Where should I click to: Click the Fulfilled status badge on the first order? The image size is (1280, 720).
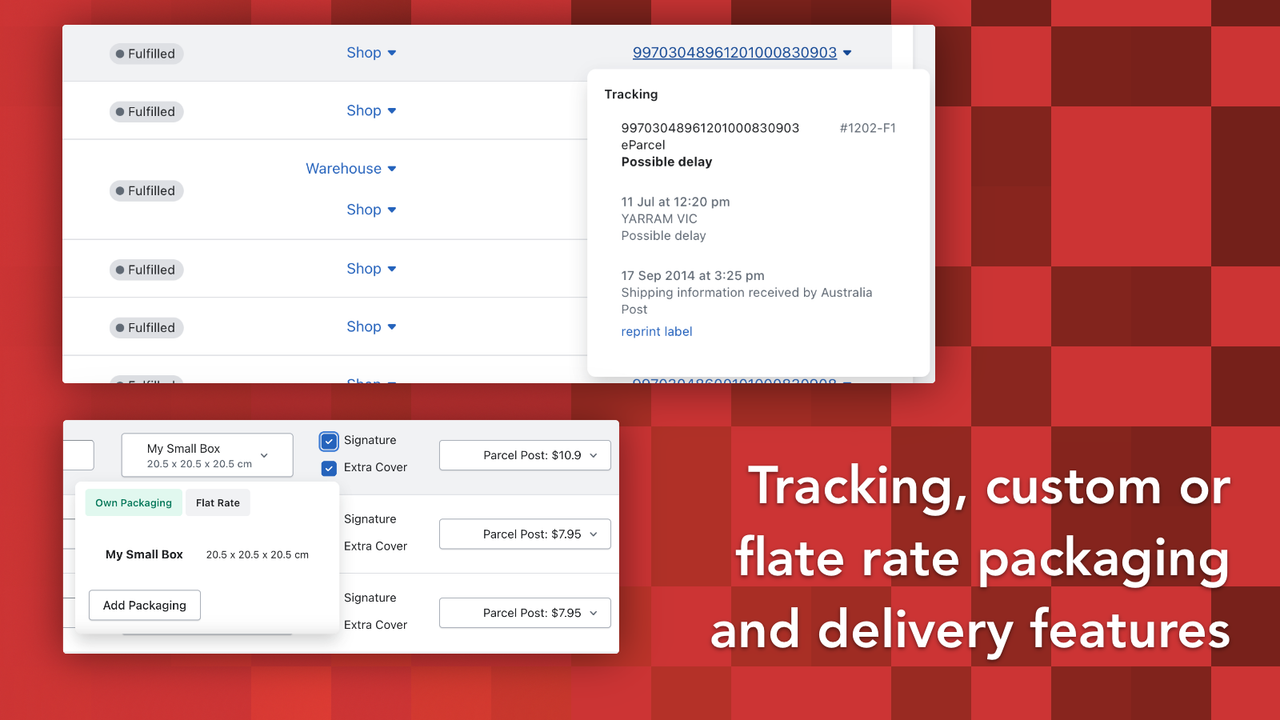(x=146, y=53)
